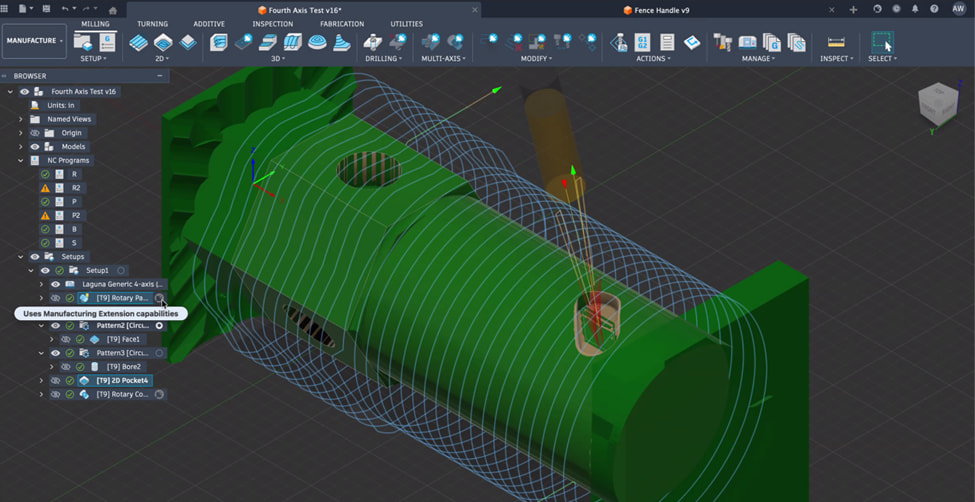Click the Select tool icon
This screenshot has width=975, height=502.
click(881, 42)
